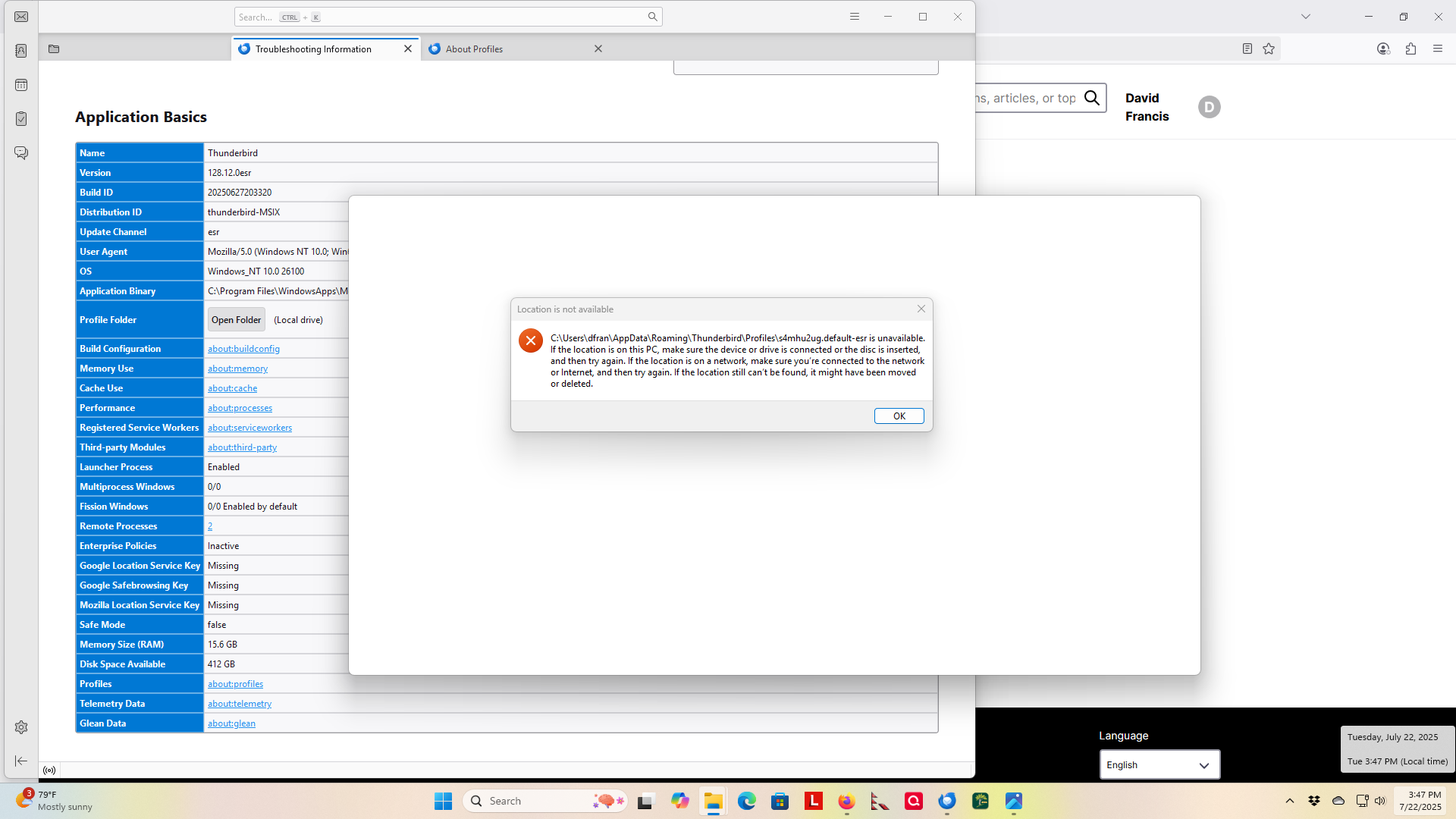The image size is (1456, 819).
Task: Open the Thunderbird hamburger app menu
Action: pos(855,17)
